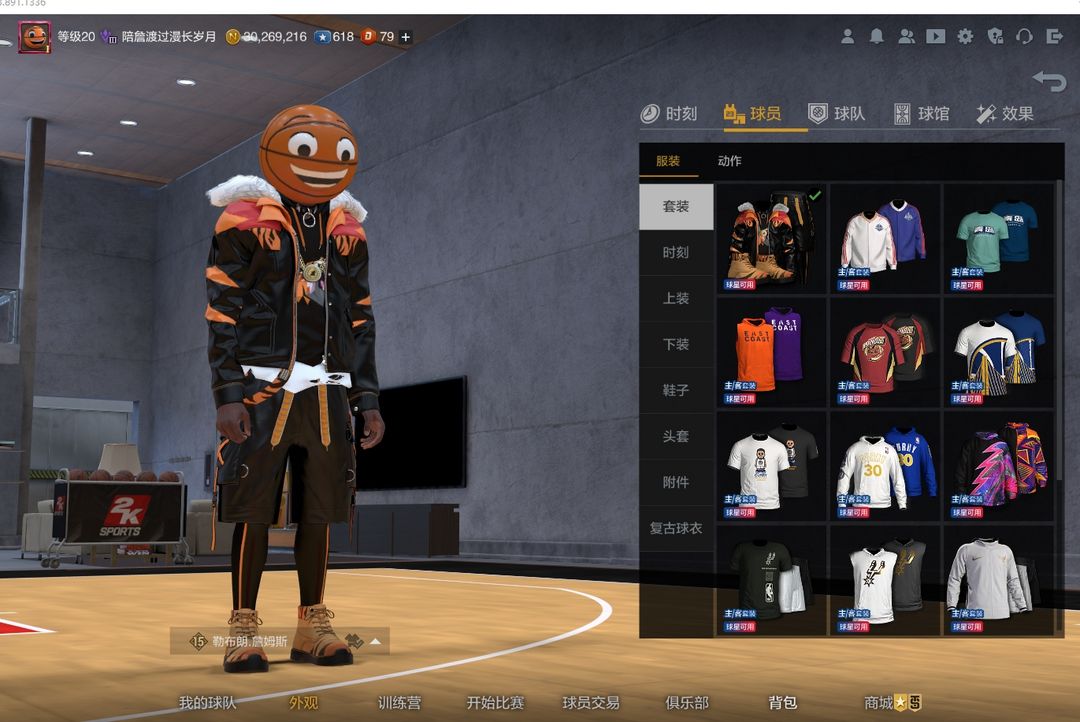The width and height of the screenshot is (1080, 722).
Task: Open notifications bell icon
Action: click(x=877, y=37)
